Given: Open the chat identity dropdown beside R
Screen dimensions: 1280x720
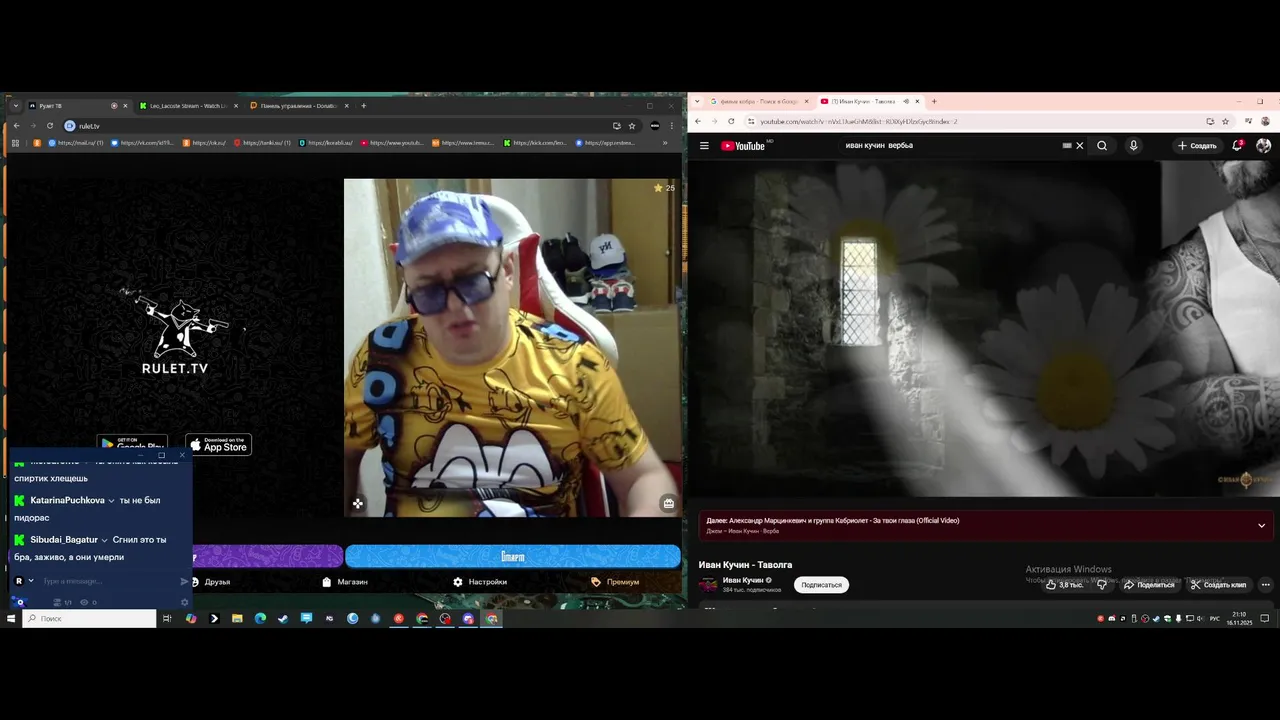Looking at the screenshot, I should point(31,581).
